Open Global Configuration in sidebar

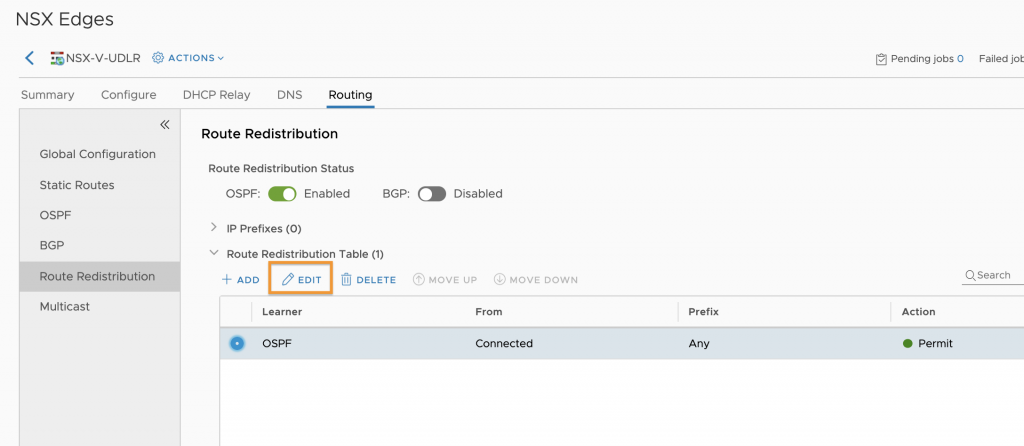tap(97, 154)
